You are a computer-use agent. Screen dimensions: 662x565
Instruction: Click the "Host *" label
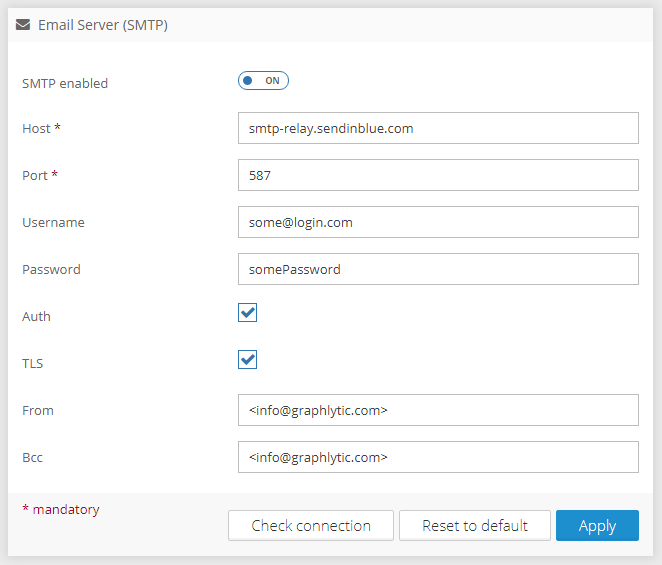pyautogui.click(x=42, y=128)
